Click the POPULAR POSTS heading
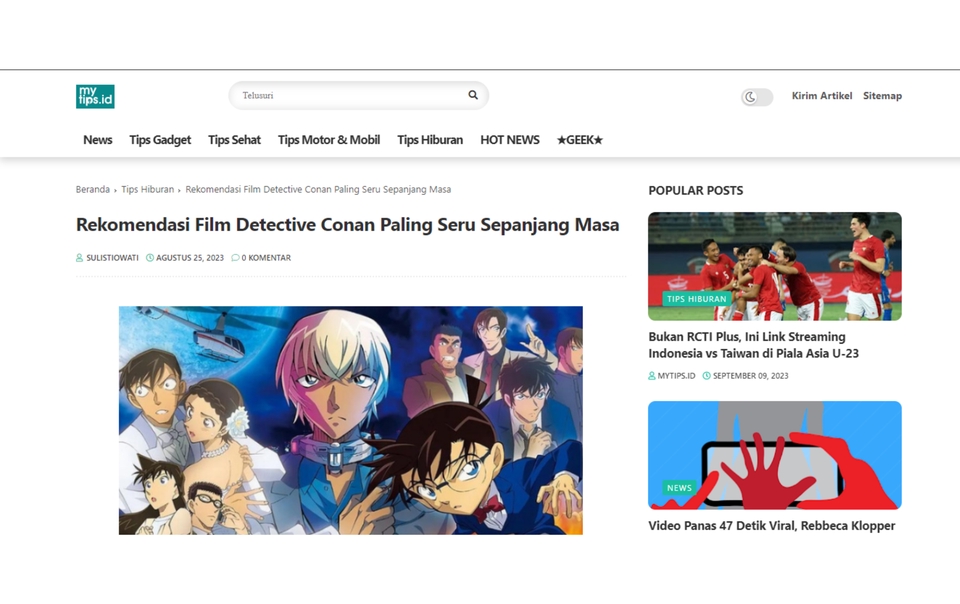 click(x=696, y=190)
